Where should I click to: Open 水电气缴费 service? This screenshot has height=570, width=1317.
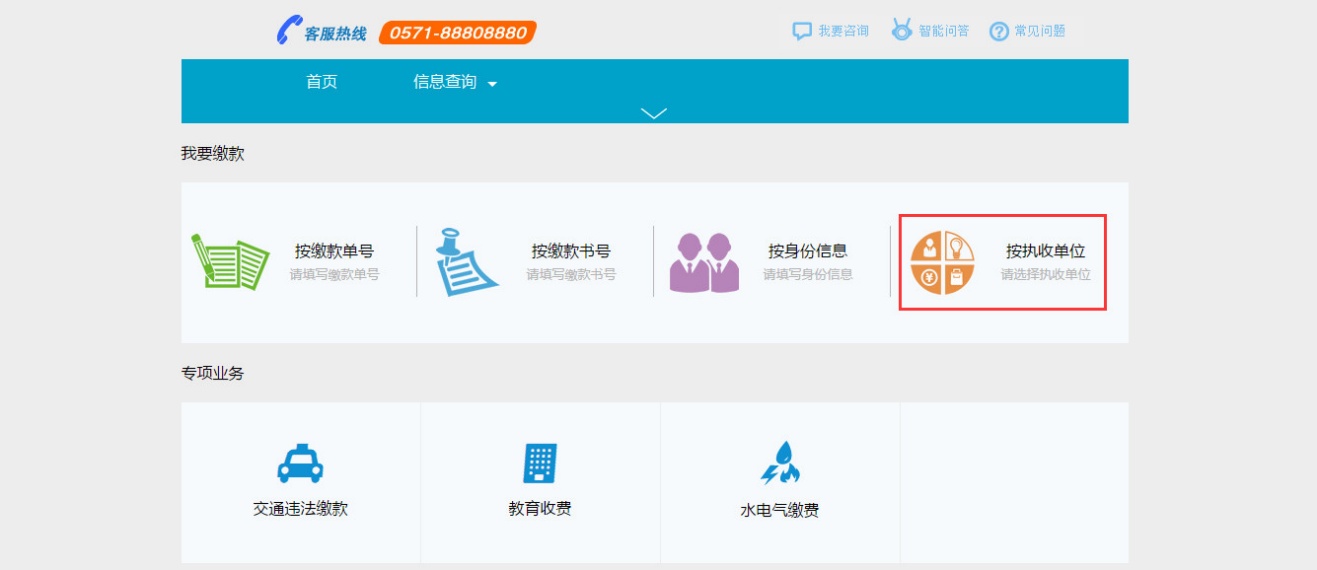tap(780, 510)
